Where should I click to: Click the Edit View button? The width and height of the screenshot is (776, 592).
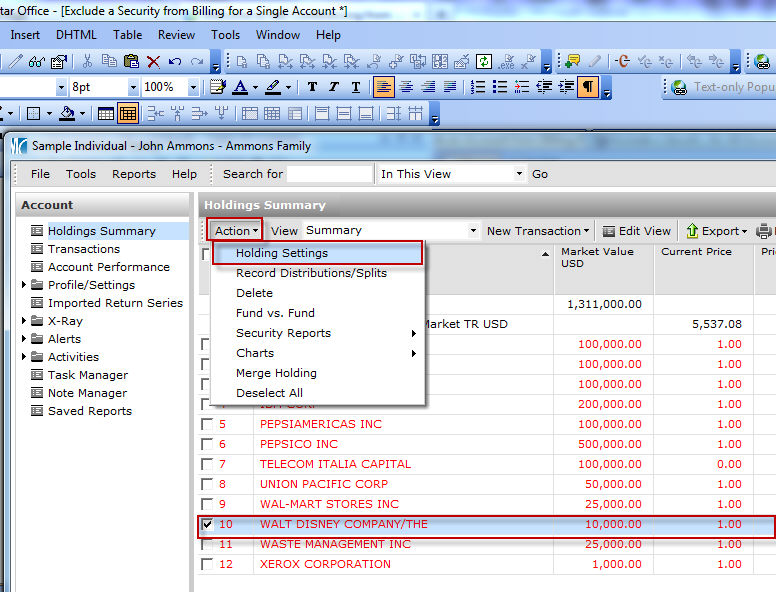click(636, 231)
